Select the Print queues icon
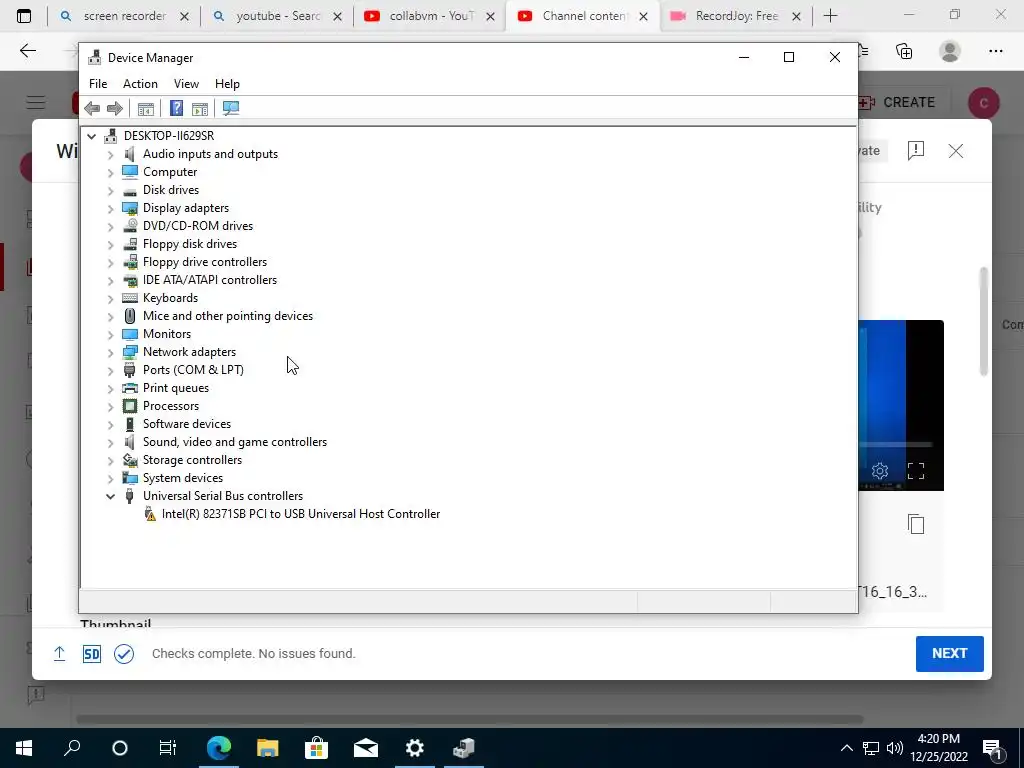This screenshot has width=1024, height=768. coord(130,388)
